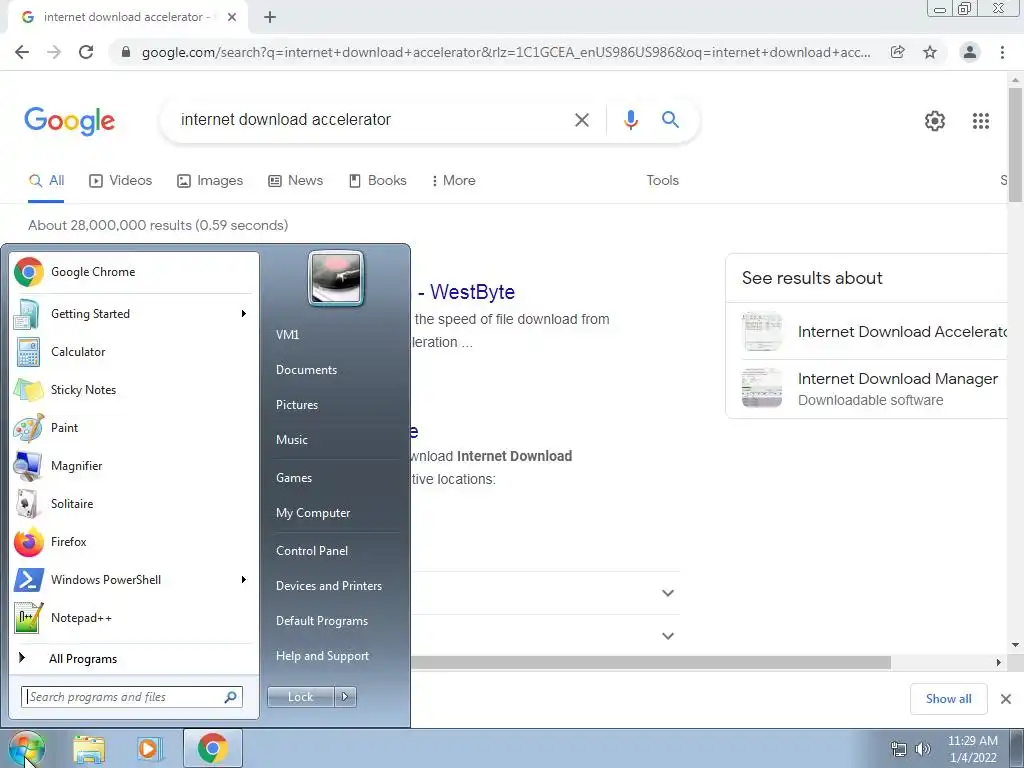Image resolution: width=1024 pixels, height=768 pixels.
Task: Click the Start menu user picture
Action: (336, 278)
